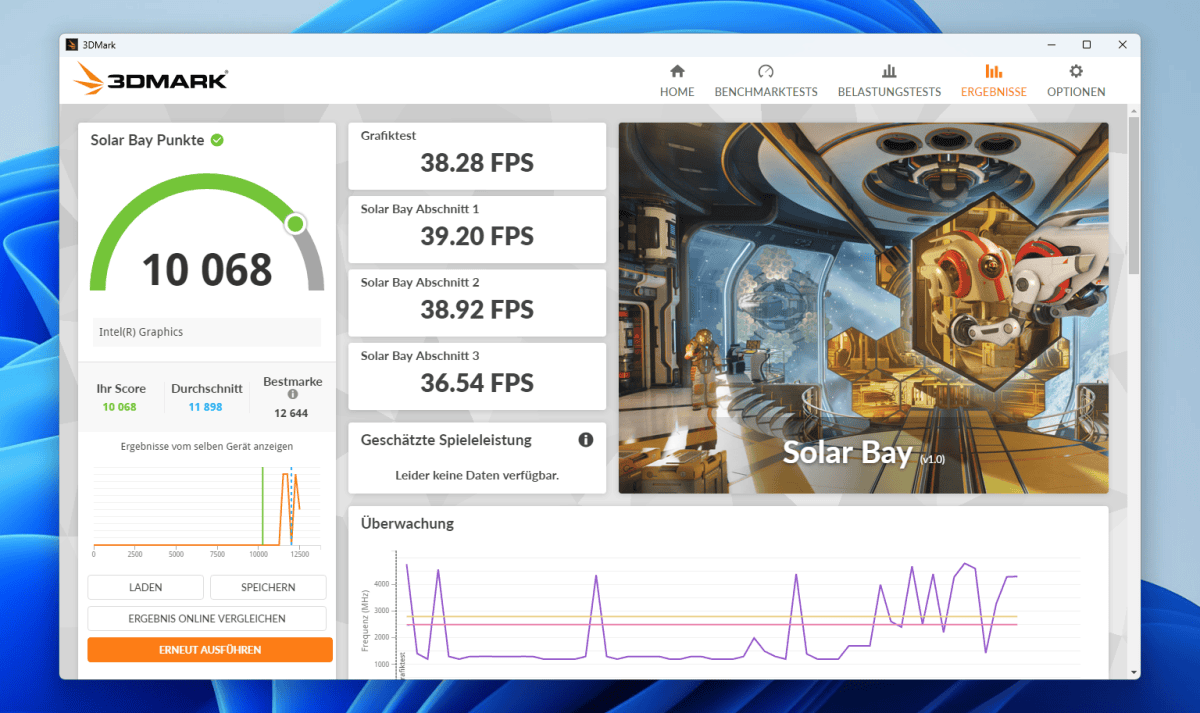
Task: Click the scrollbar down arrow
Action: pyautogui.click(x=1133, y=673)
